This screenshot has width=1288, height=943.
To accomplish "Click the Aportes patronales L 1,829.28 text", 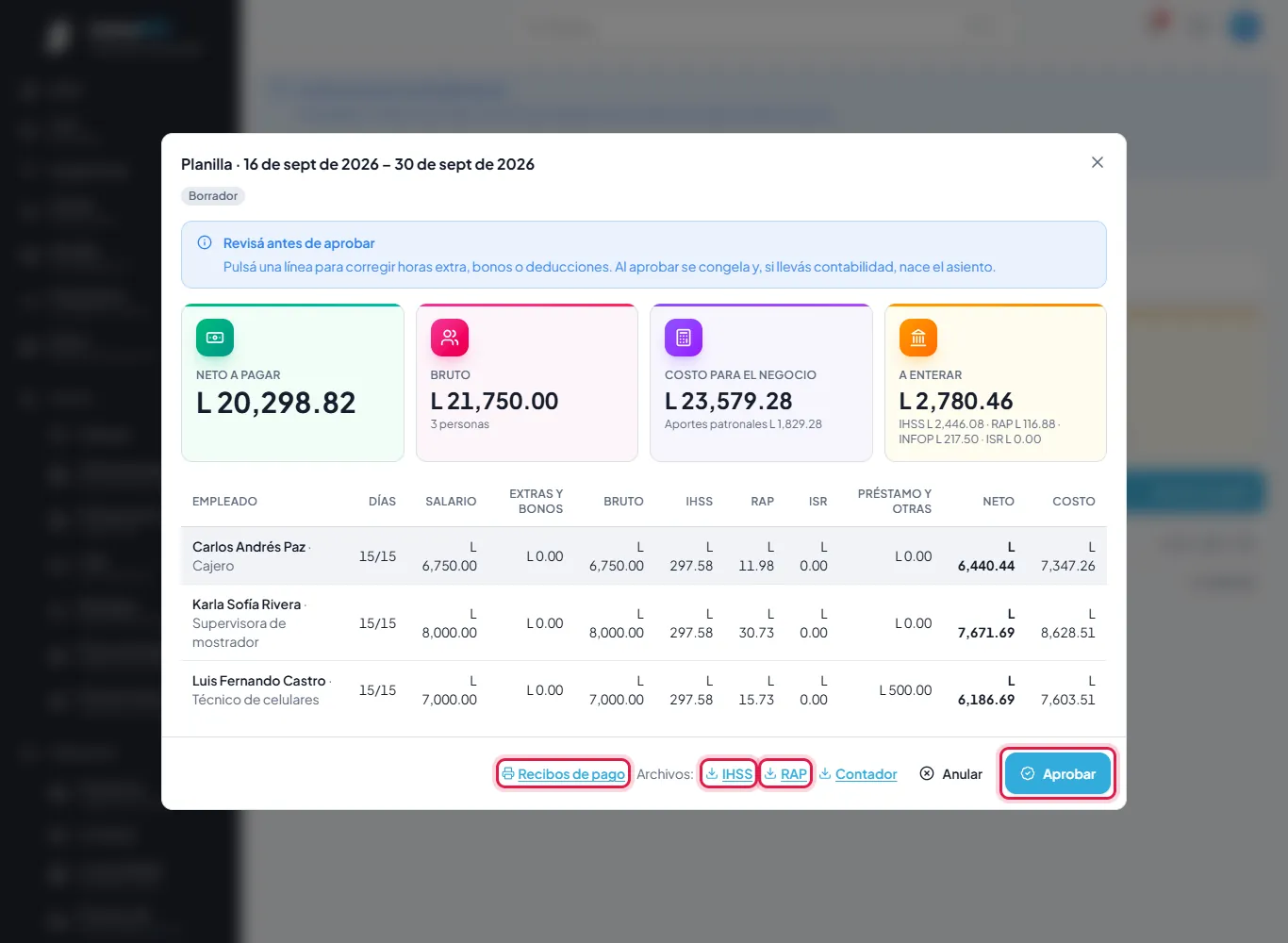I will (743, 424).
